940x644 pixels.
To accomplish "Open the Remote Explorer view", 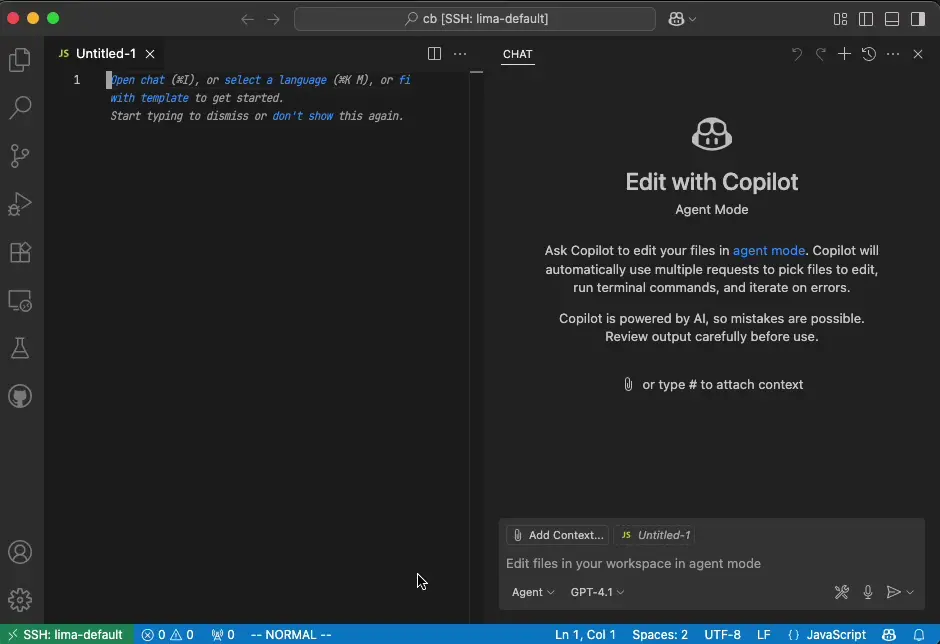I will coord(20,300).
